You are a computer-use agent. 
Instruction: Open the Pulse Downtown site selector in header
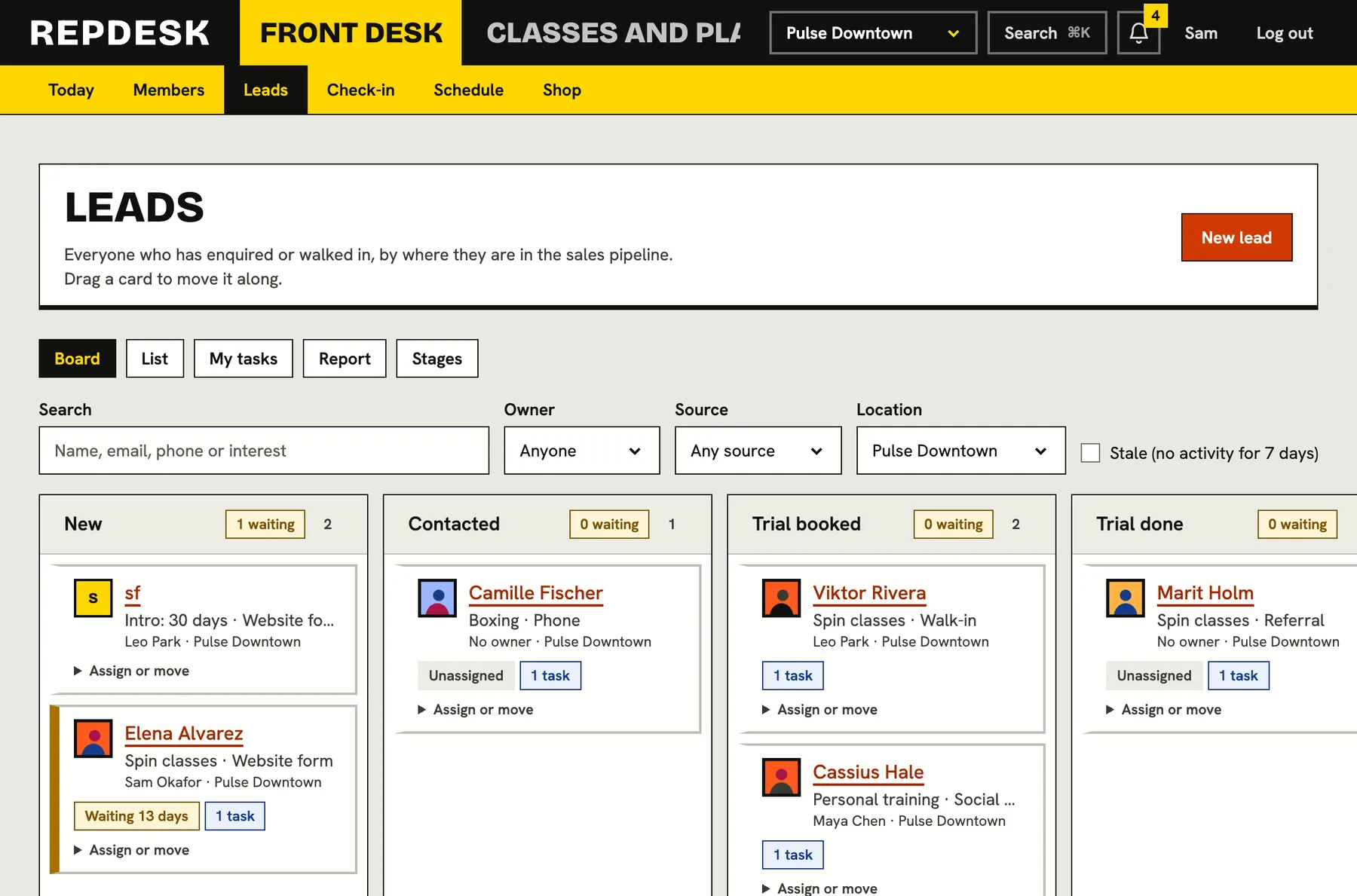[873, 33]
